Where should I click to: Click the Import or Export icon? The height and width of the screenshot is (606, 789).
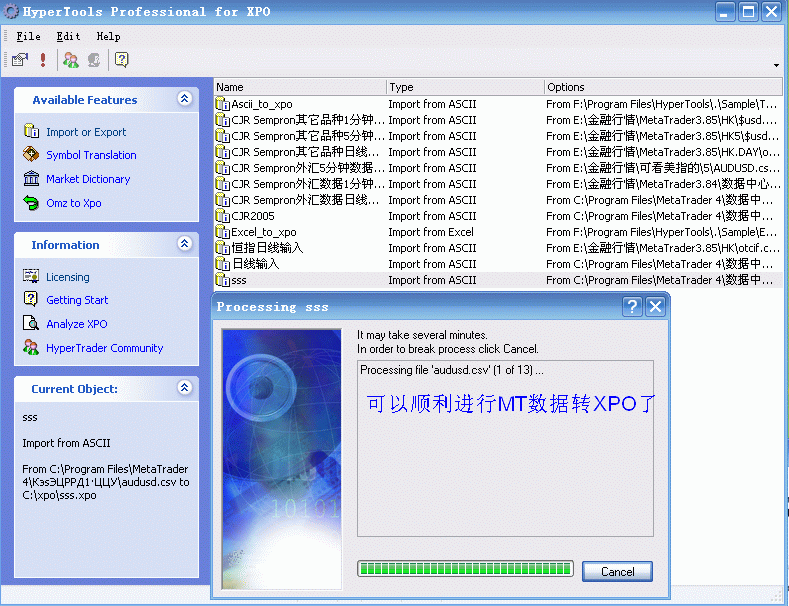pos(31,131)
